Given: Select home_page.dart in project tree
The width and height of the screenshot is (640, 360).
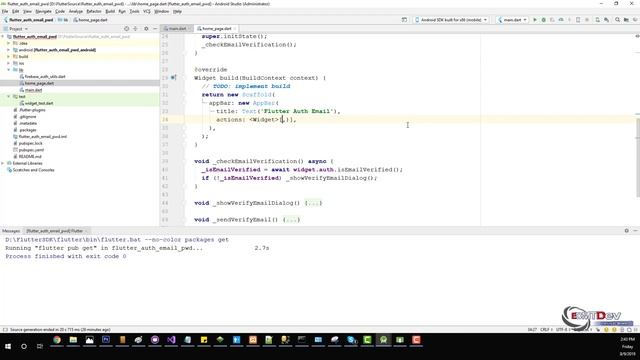Looking at the screenshot, I should click(x=39, y=83).
